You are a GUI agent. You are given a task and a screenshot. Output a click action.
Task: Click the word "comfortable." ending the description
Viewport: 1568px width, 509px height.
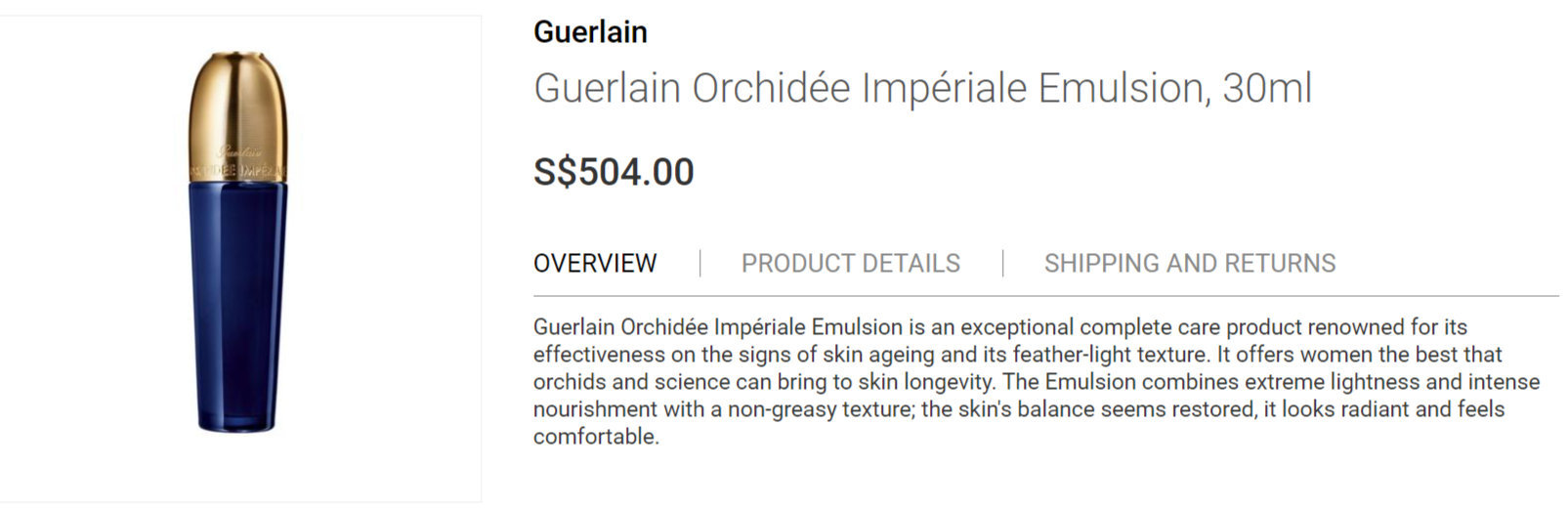(596, 437)
